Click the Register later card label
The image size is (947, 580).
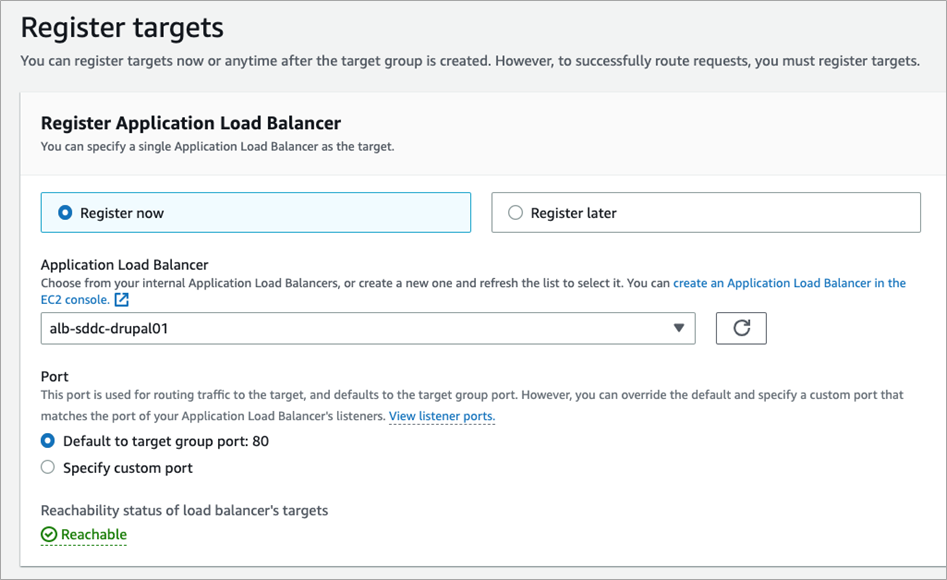tap(573, 213)
